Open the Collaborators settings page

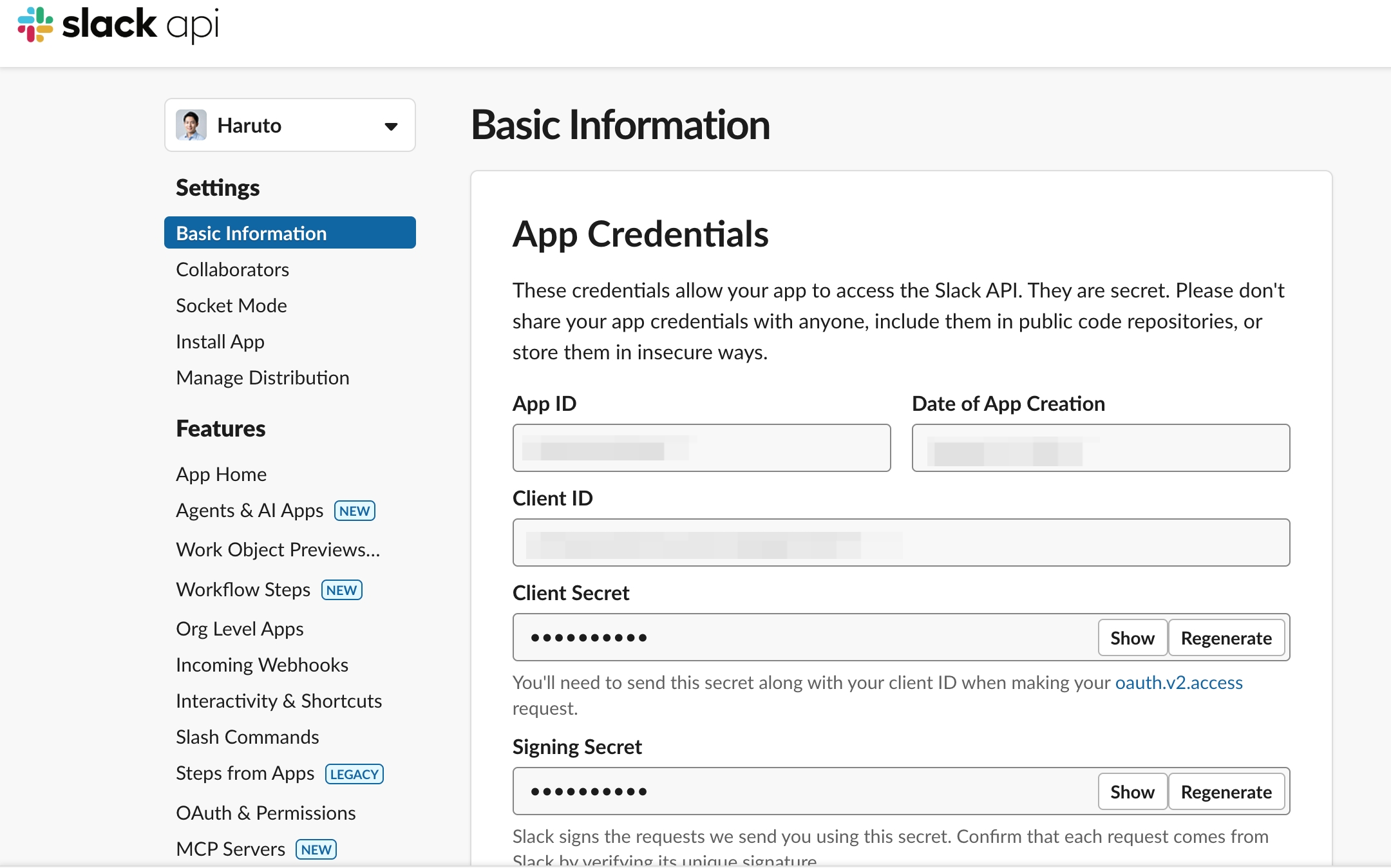(x=232, y=269)
